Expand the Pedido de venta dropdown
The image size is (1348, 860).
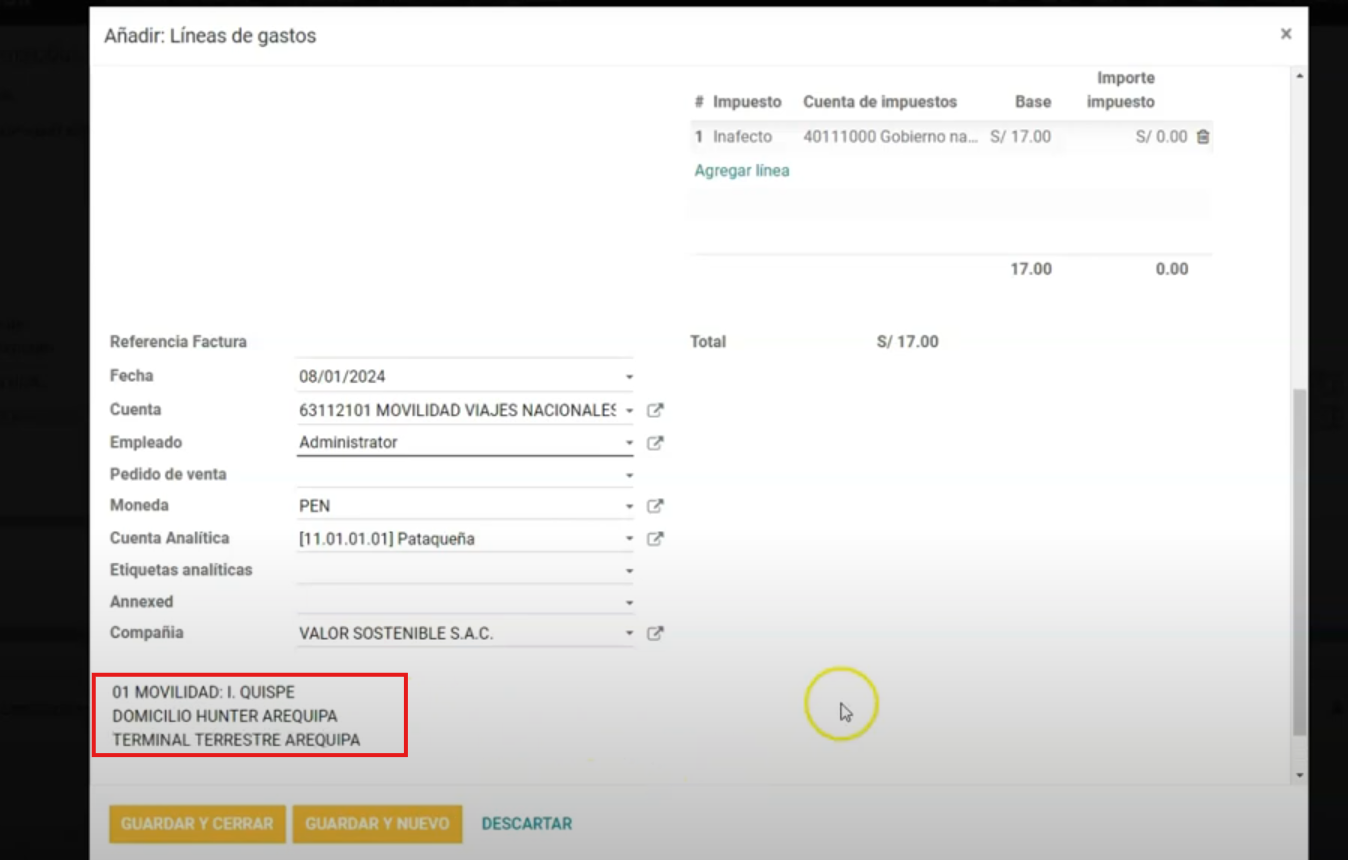click(x=629, y=475)
